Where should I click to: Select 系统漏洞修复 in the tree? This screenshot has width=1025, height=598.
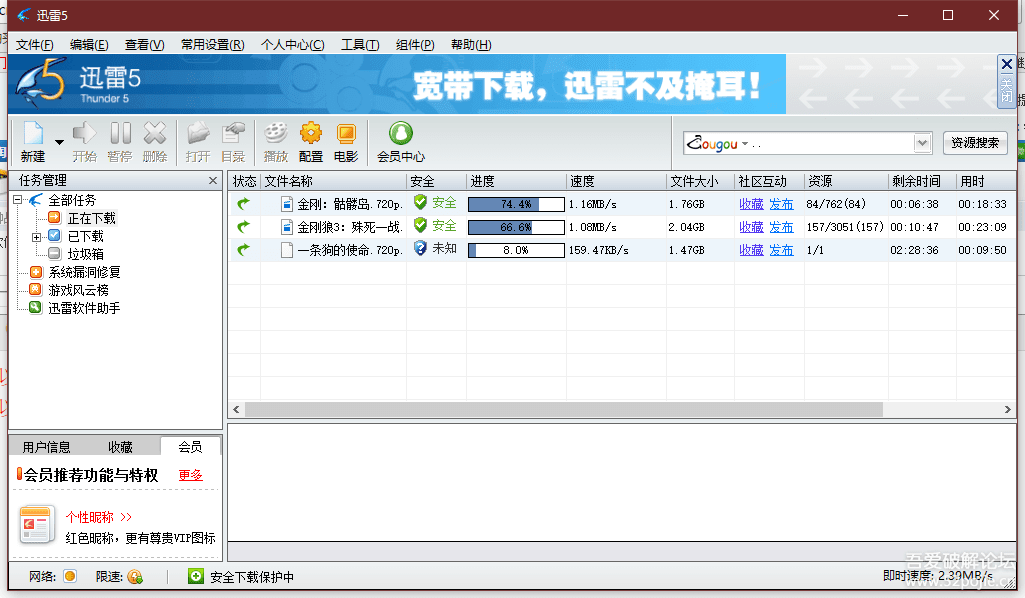84,272
